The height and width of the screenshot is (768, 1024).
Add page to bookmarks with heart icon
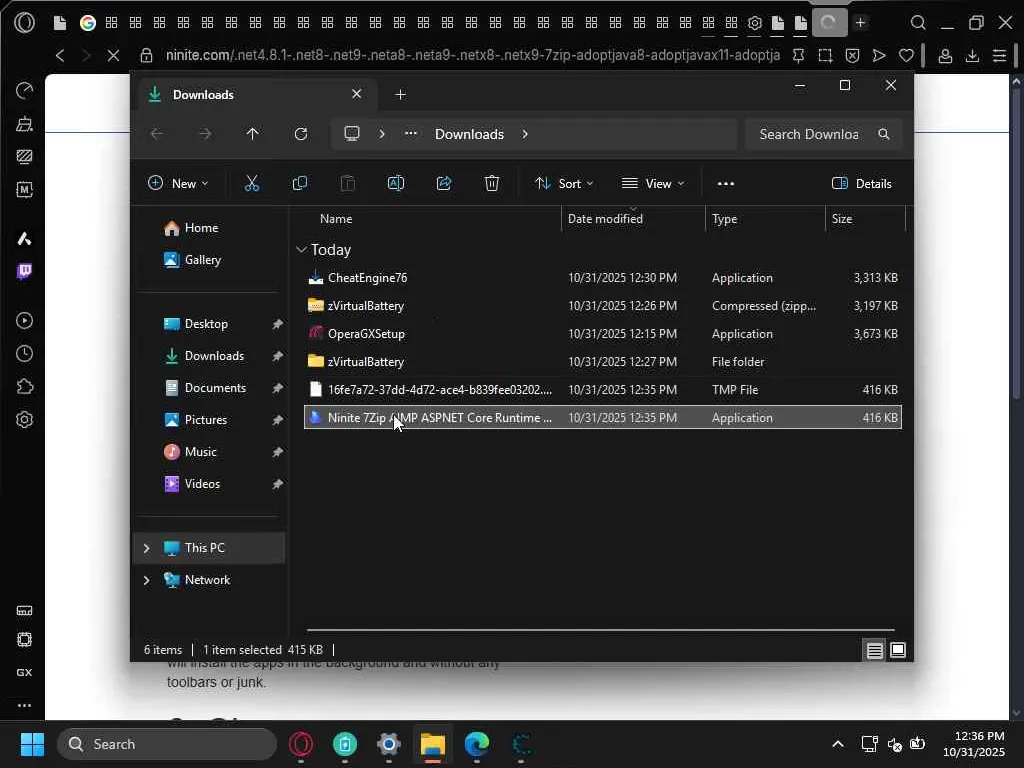[x=906, y=56]
